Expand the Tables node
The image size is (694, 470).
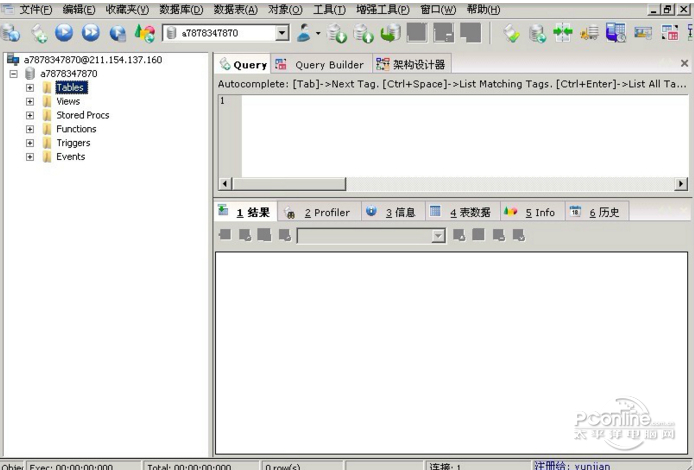click(30, 88)
